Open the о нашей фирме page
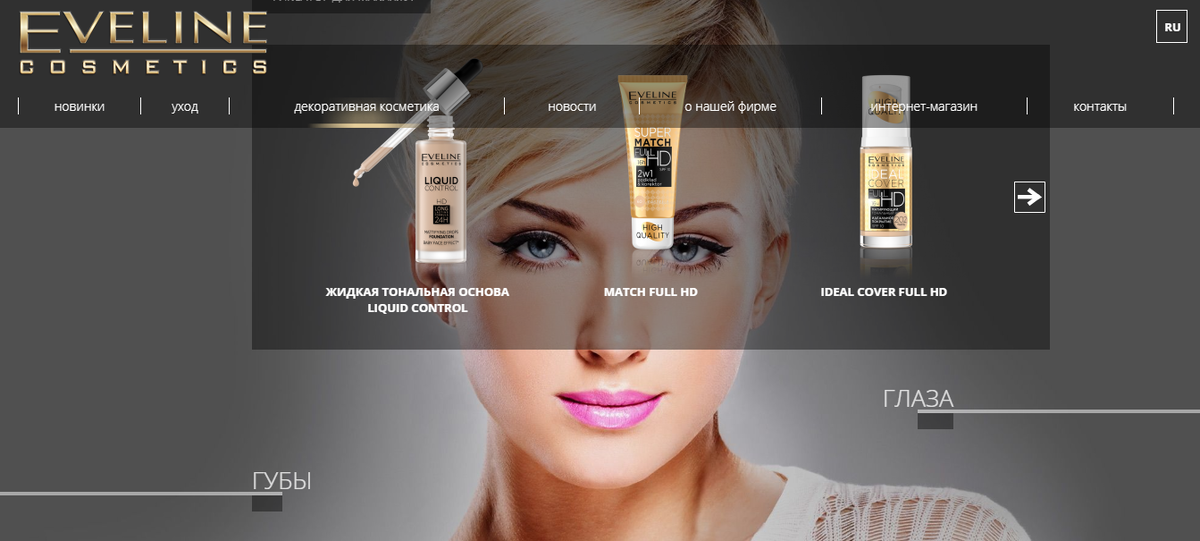The height and width of the screenshot is (541, 1200). pyautogui.click(x=729, y=107)
